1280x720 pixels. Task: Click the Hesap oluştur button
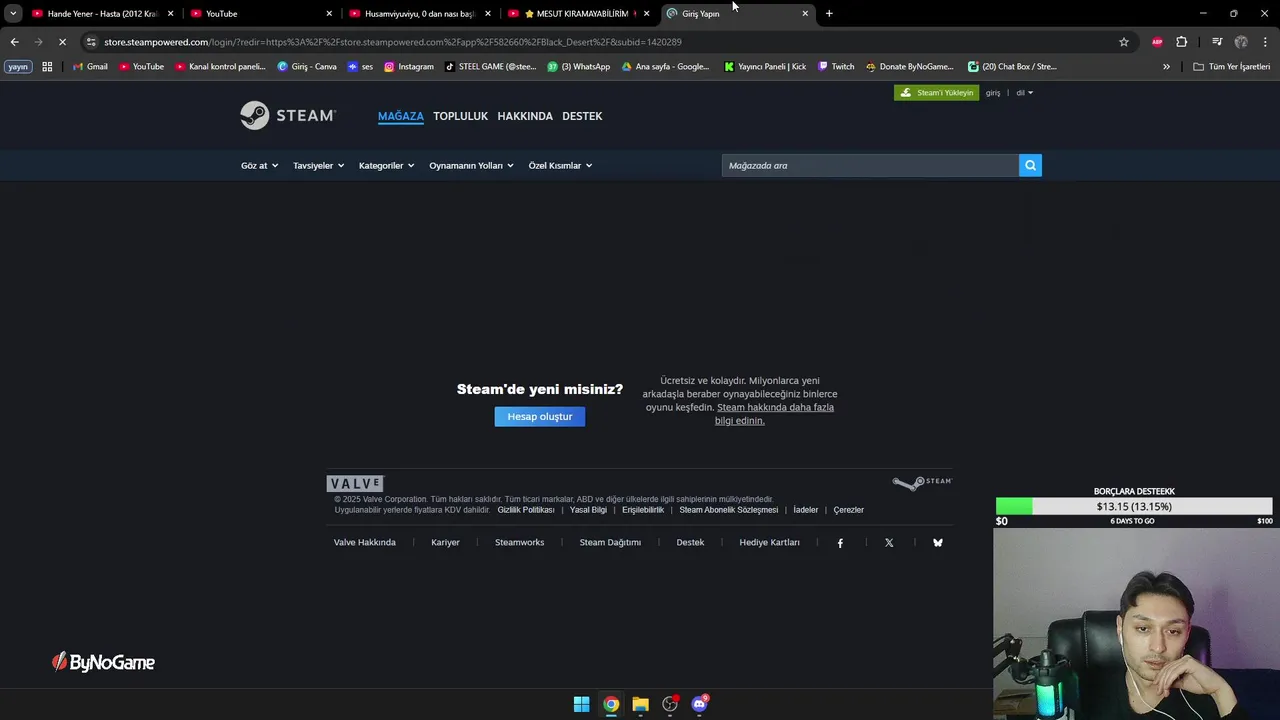coord(540,417)
